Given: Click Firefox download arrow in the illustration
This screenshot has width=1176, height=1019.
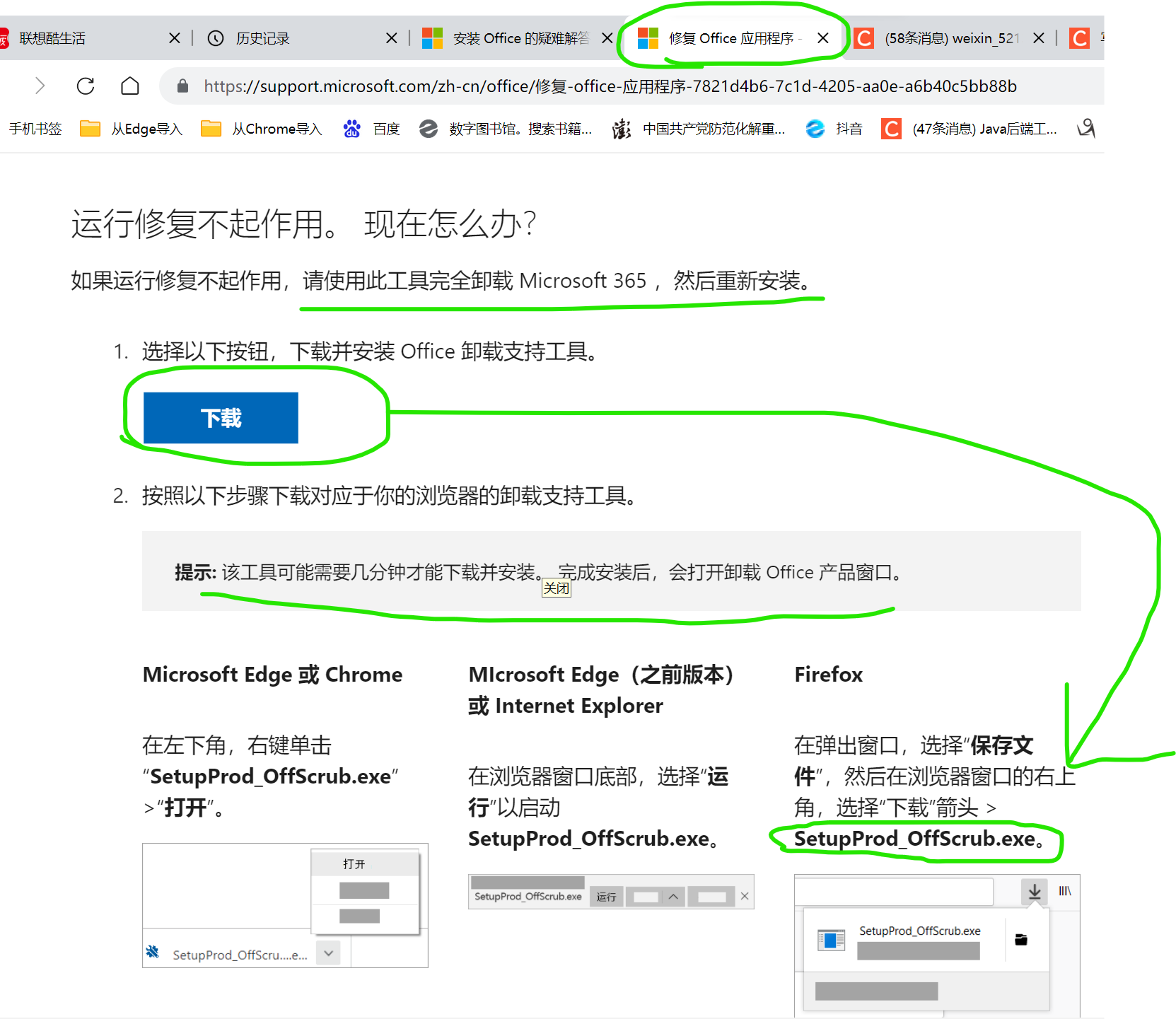Looking at the screenshot, I should pyautogui.click(x=1035, y=892).
